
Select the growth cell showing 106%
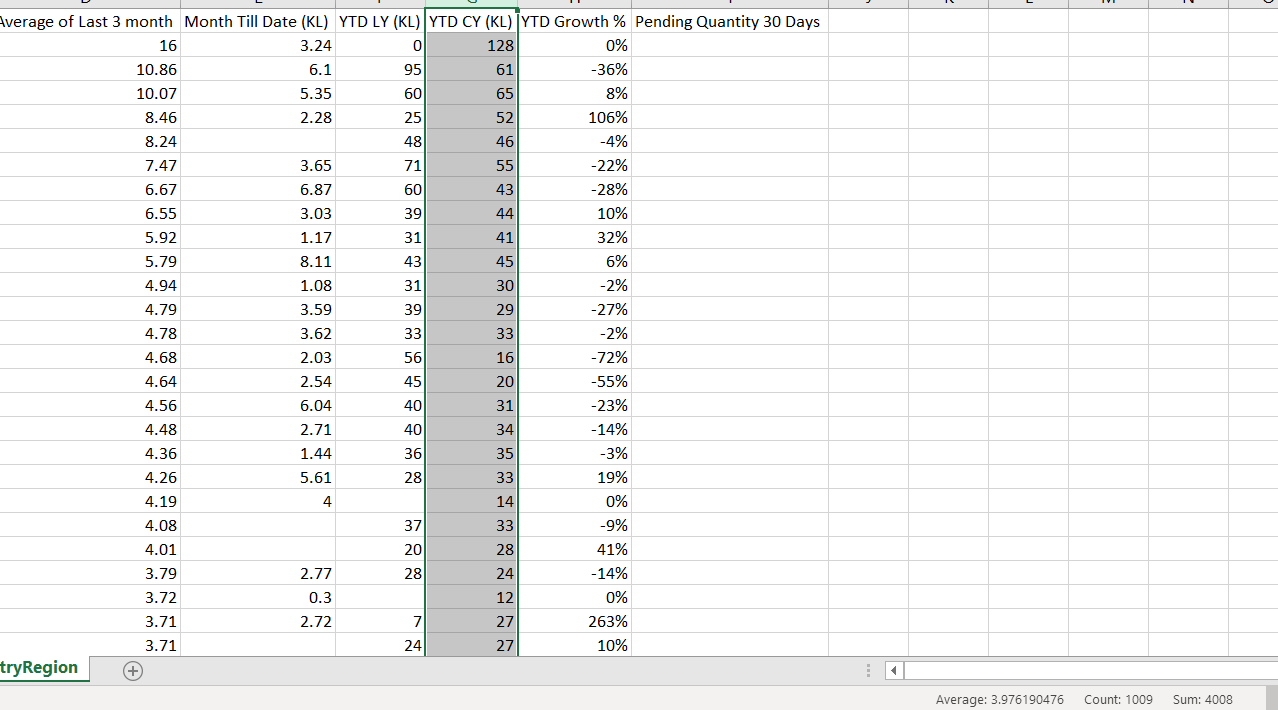point(574,117)
